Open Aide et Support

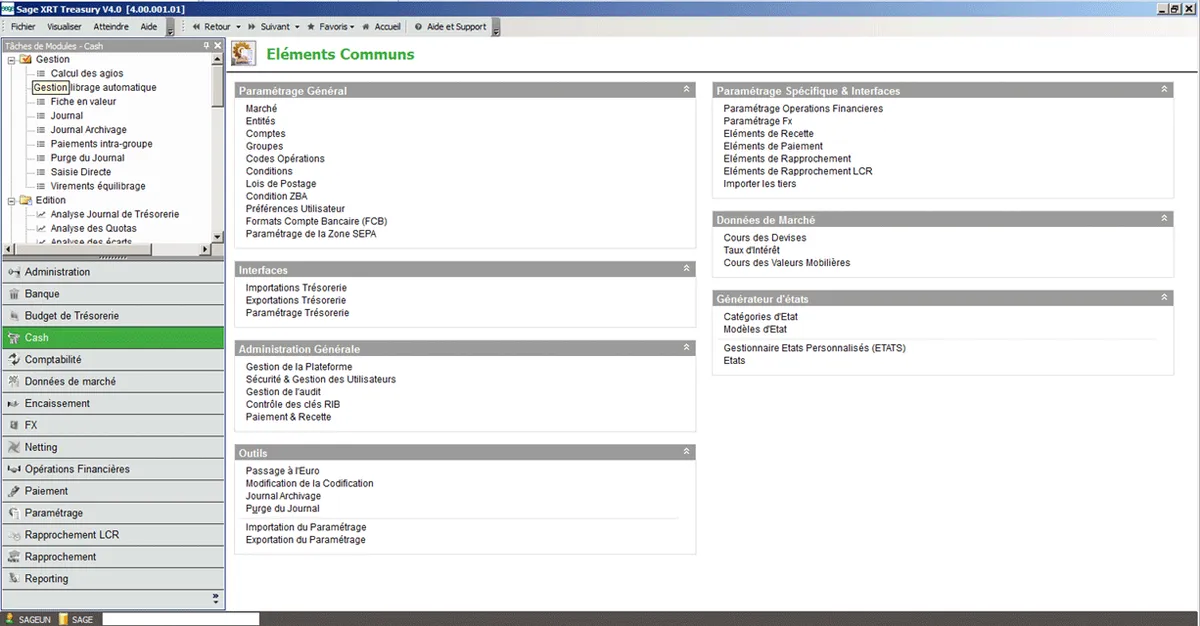point(450,27)
